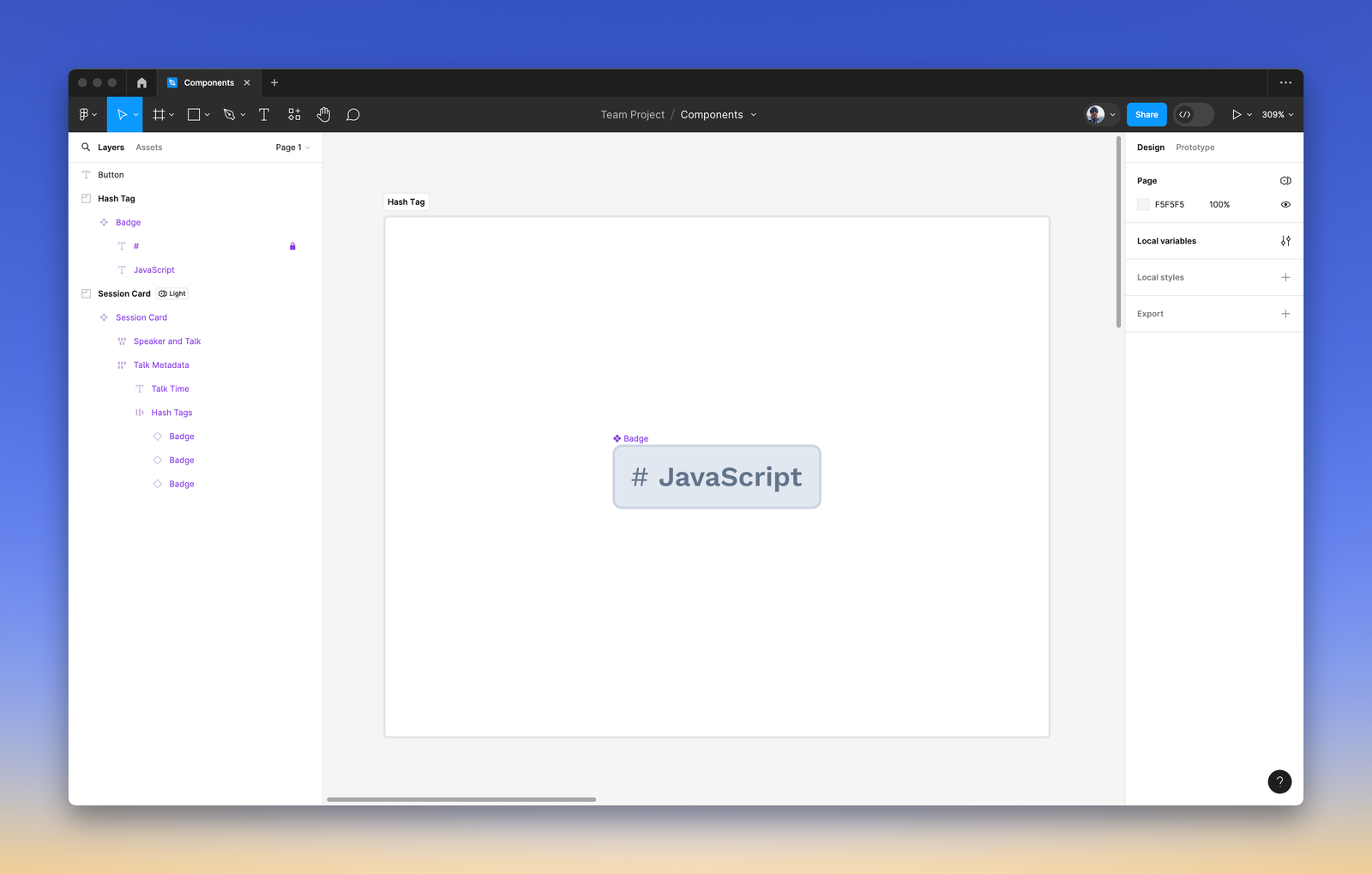Select the Pen tool

pos(229,114)
